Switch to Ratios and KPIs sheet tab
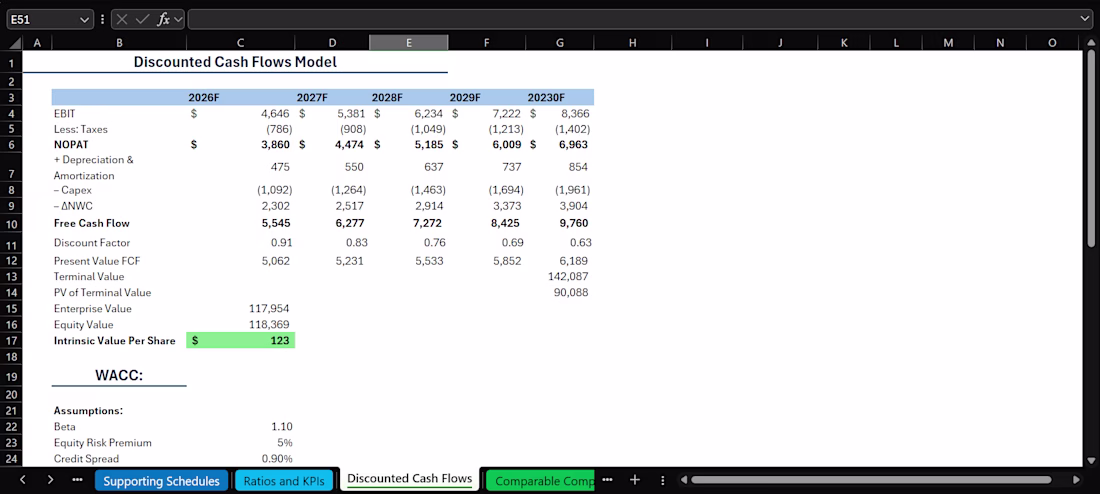Screen dimensions: 1100x494 click(x=284, y=481)
